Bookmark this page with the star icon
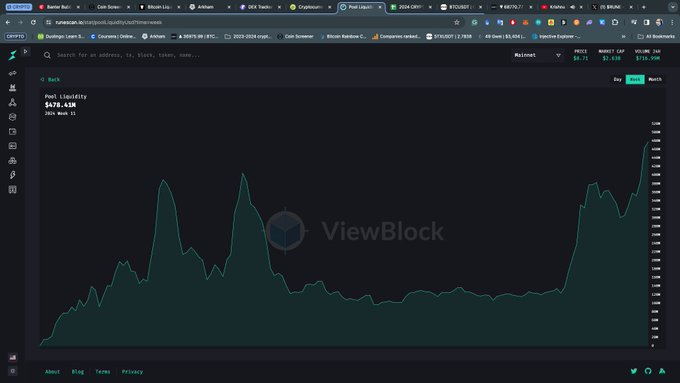Screen dimensions: 680x383 [x=457, y=22]
